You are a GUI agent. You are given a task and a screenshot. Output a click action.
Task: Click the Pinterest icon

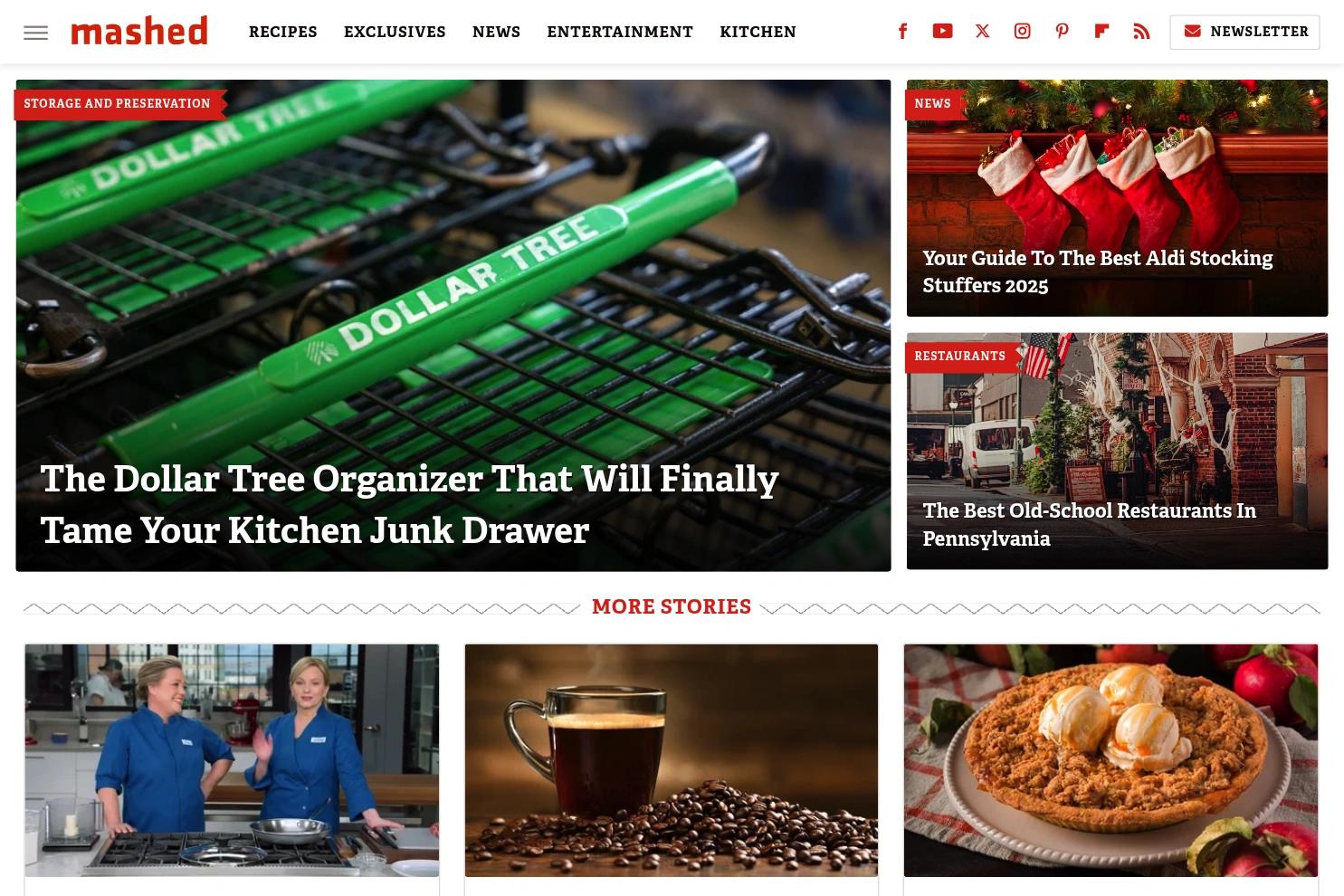coord(1062,32)
